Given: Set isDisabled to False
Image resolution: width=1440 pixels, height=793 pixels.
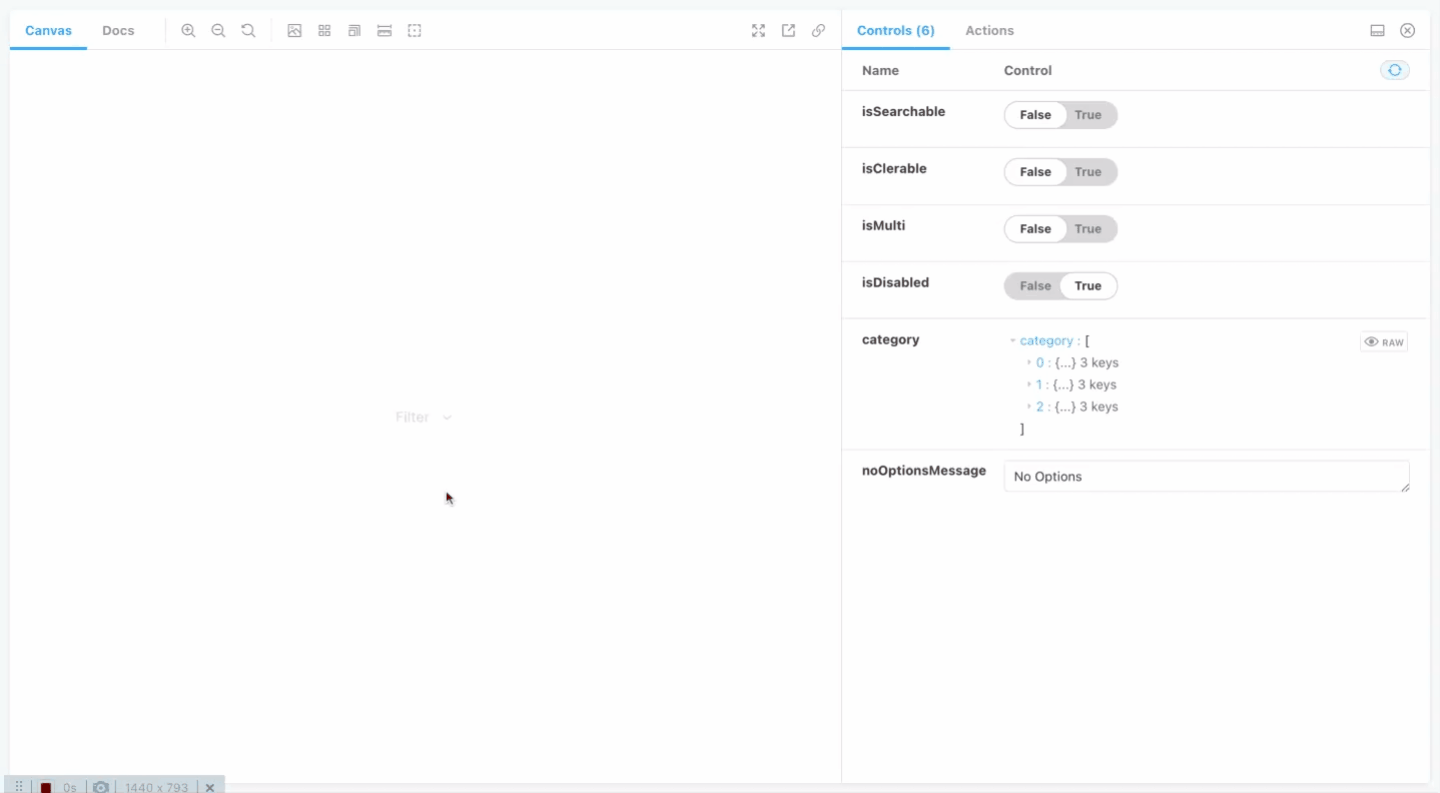Looking at the screenshot, I should pos(1035,286).
